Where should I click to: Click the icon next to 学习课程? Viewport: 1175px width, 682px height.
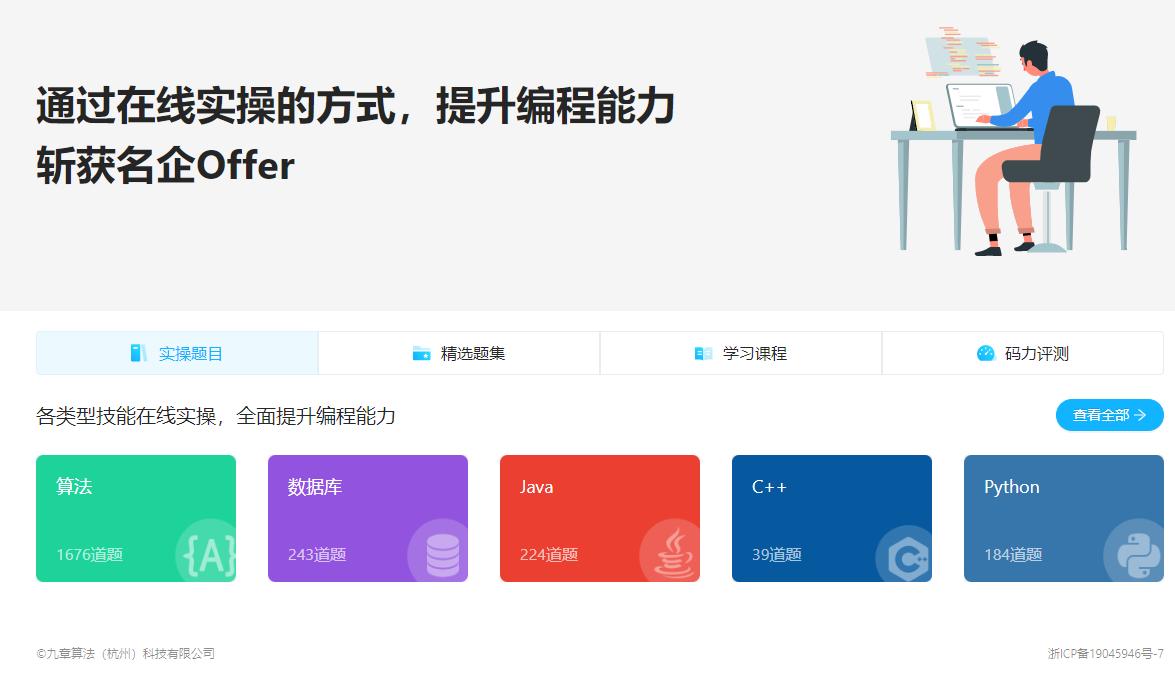coord(703,352)
